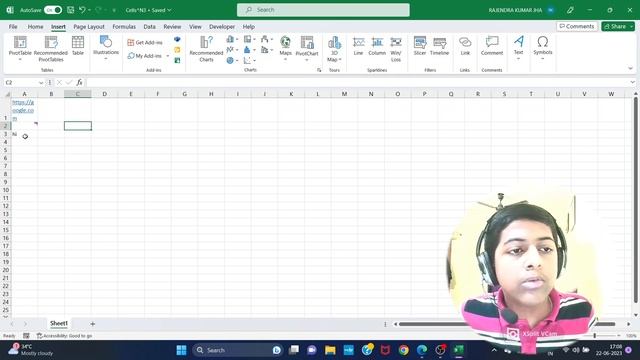Insert a Win/Loss sparkline
The width and height of the screenshot is (640, 360).
tap(396, 49)
